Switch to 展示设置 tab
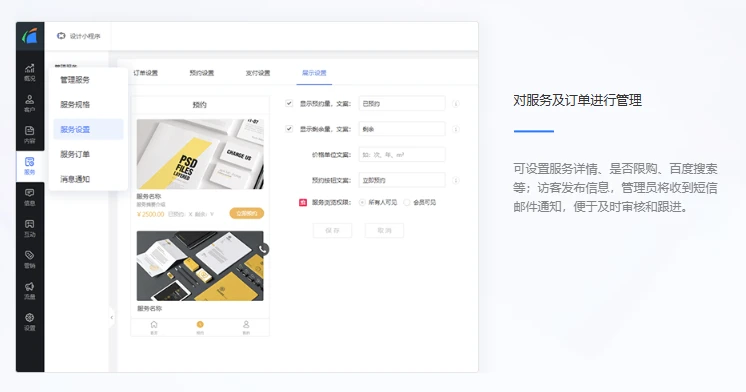Image resolution: width=746 pixels, height=392 pixels. (x=314, y=73)
